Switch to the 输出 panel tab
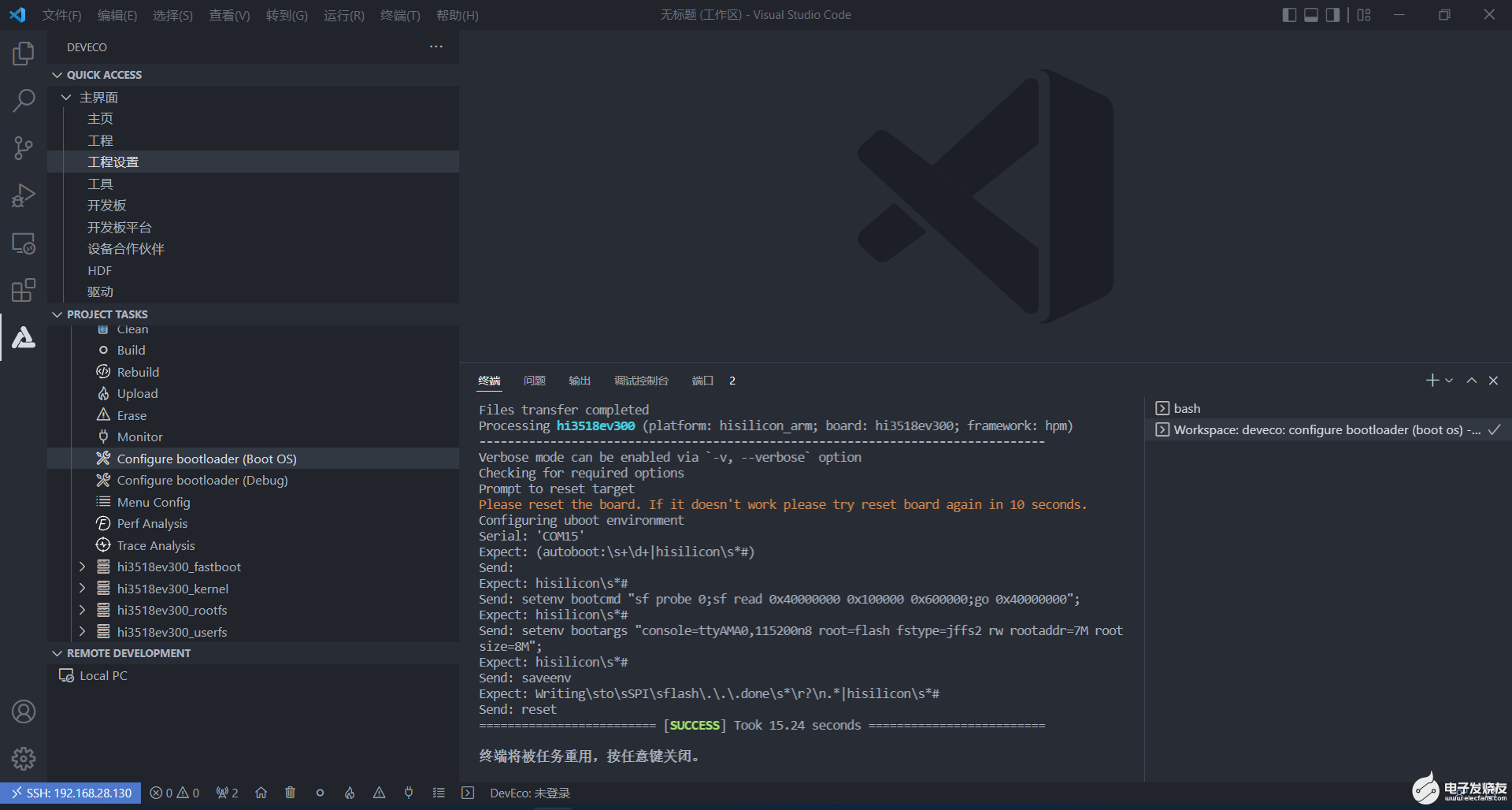 (580, 381)
